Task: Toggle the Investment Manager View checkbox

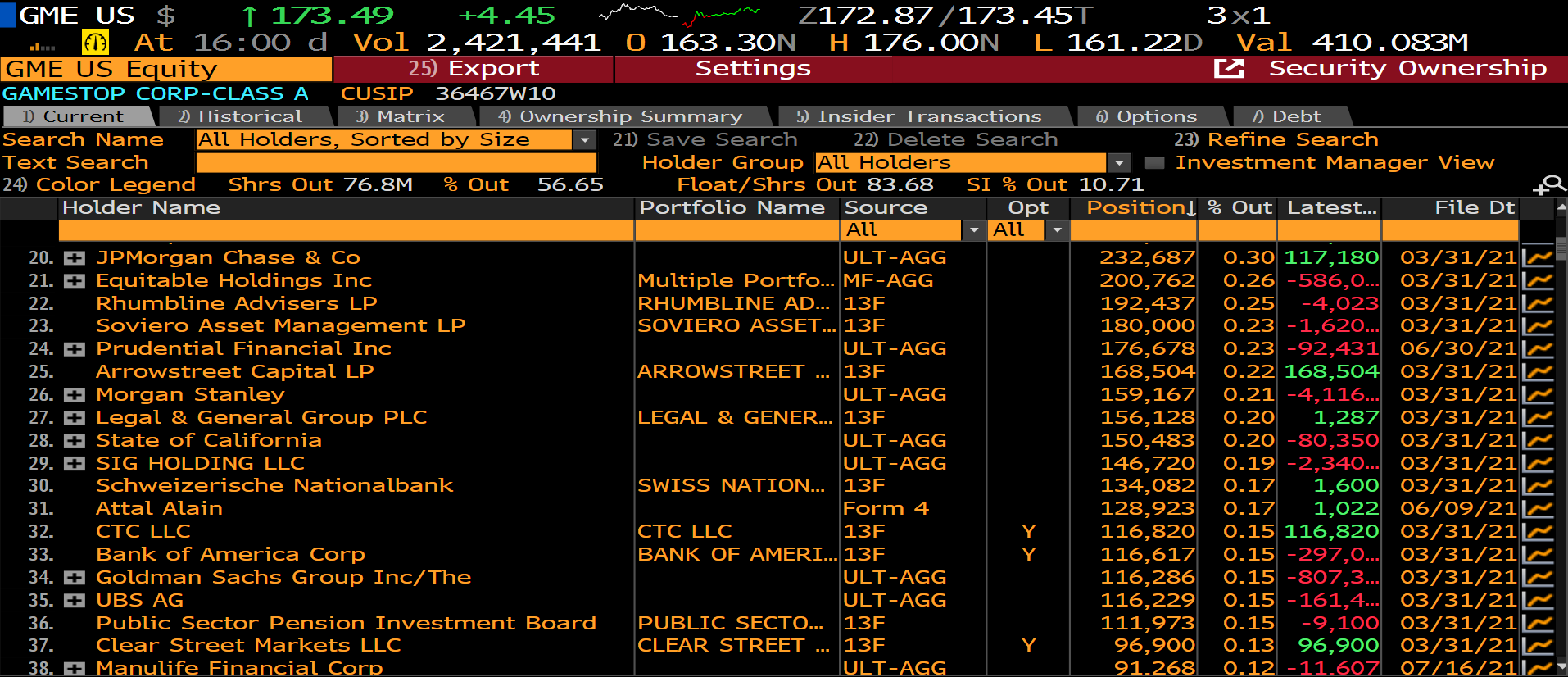Action: tap(1154, 163)
